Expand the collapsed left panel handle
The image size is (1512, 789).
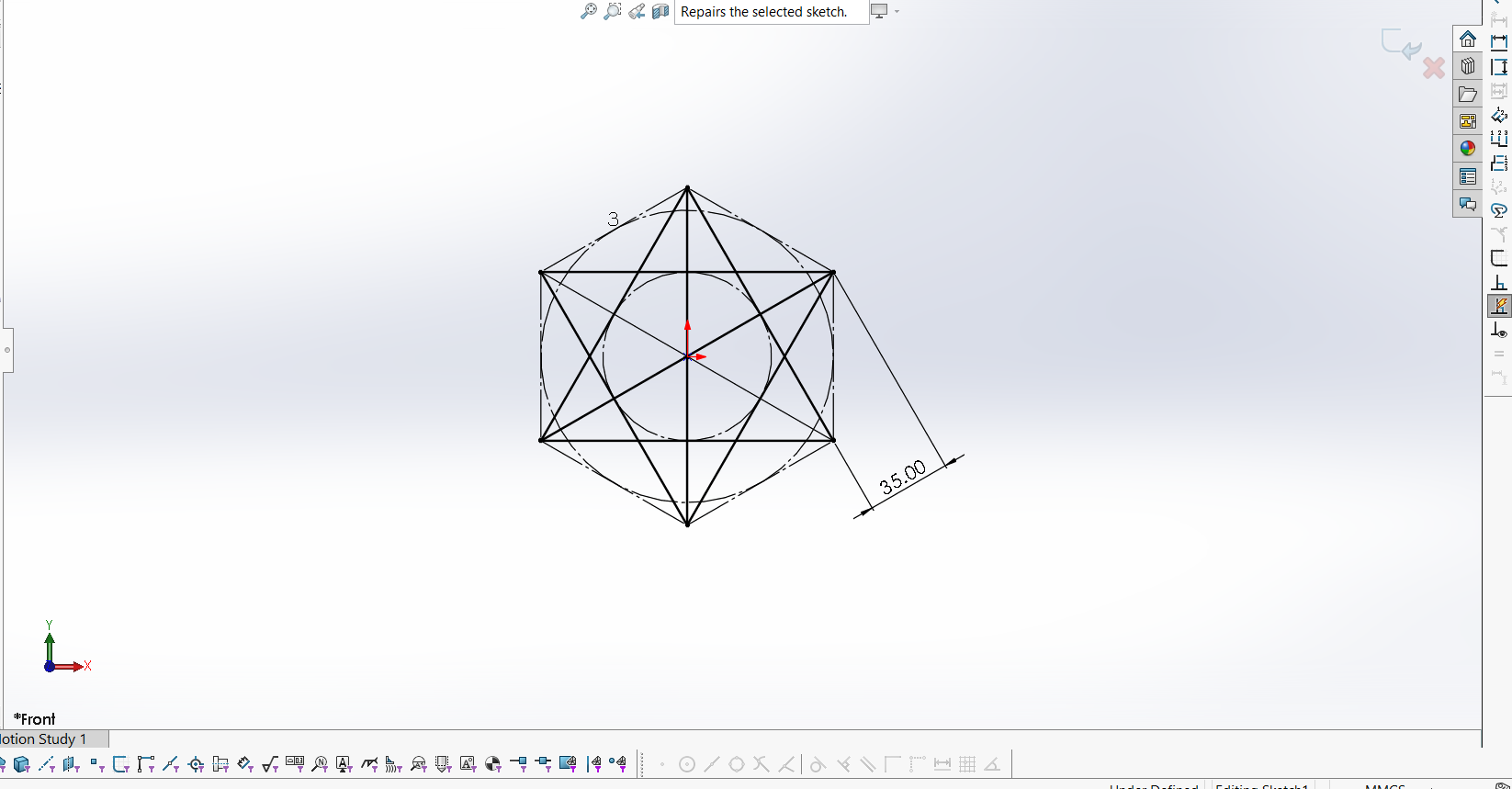[7, 350]
